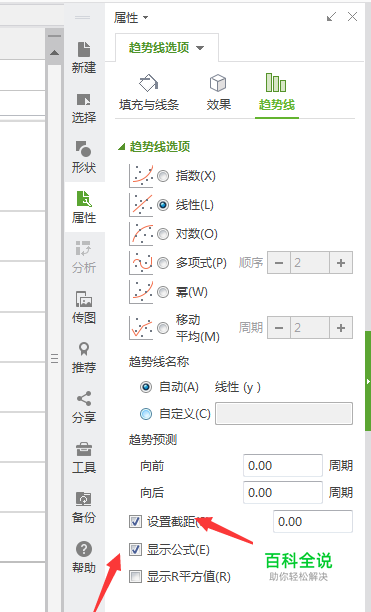Click the moving average preview icon
371x612 pixels.
(141, 328)
